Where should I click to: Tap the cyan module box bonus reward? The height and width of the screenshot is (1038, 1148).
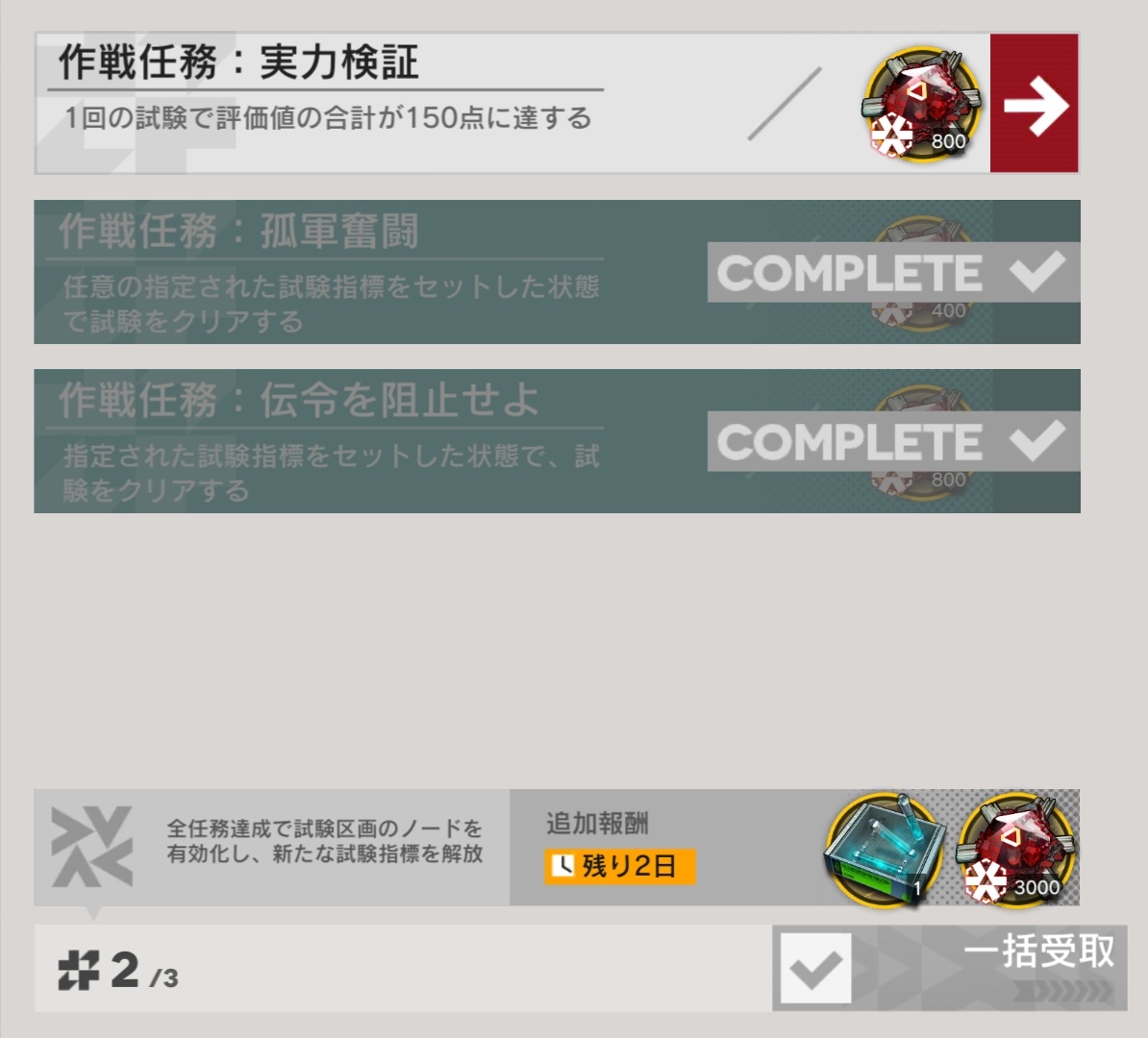[886, 849]
